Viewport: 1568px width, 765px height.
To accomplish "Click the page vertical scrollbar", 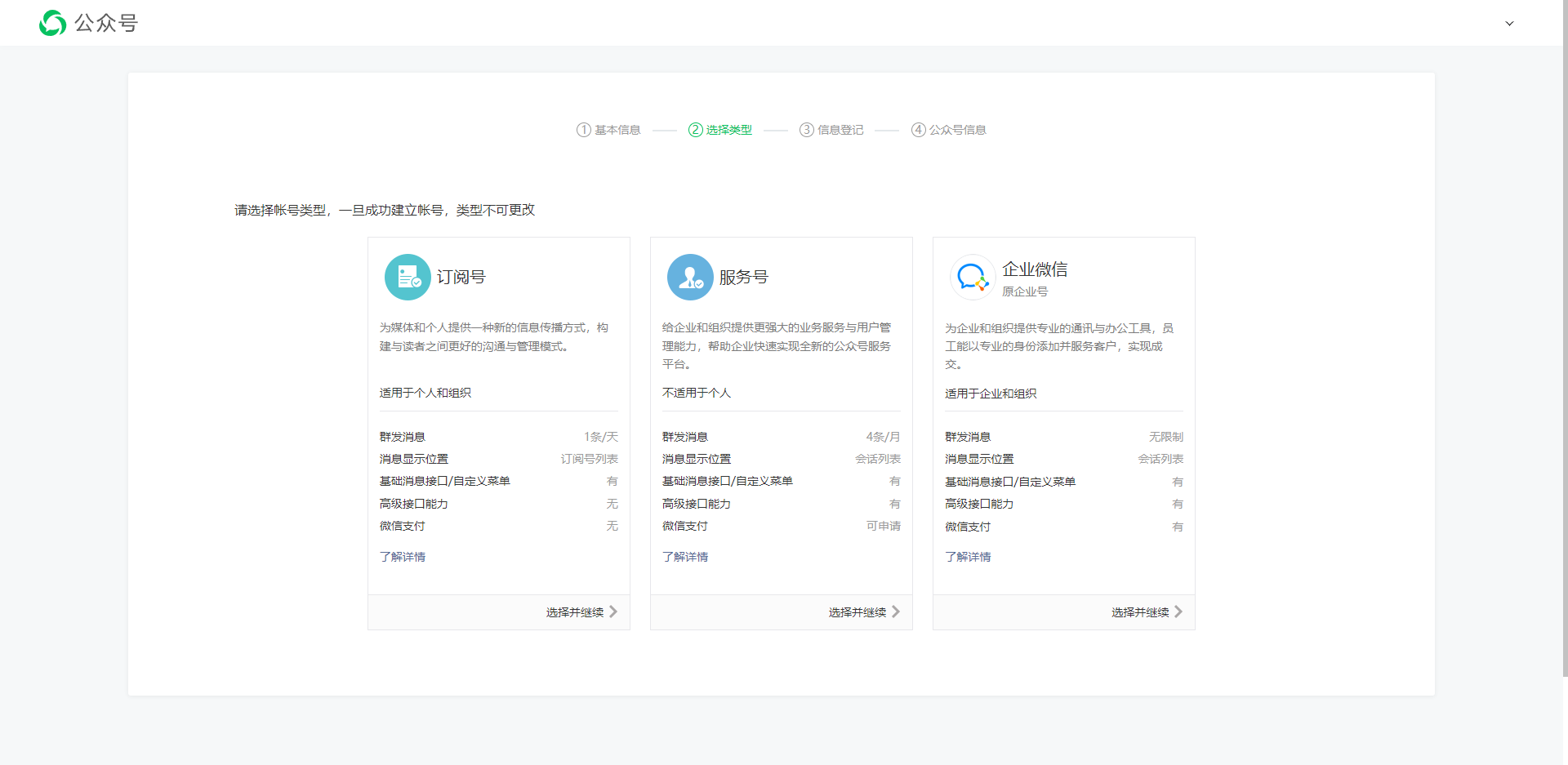I will [1565, 338].
